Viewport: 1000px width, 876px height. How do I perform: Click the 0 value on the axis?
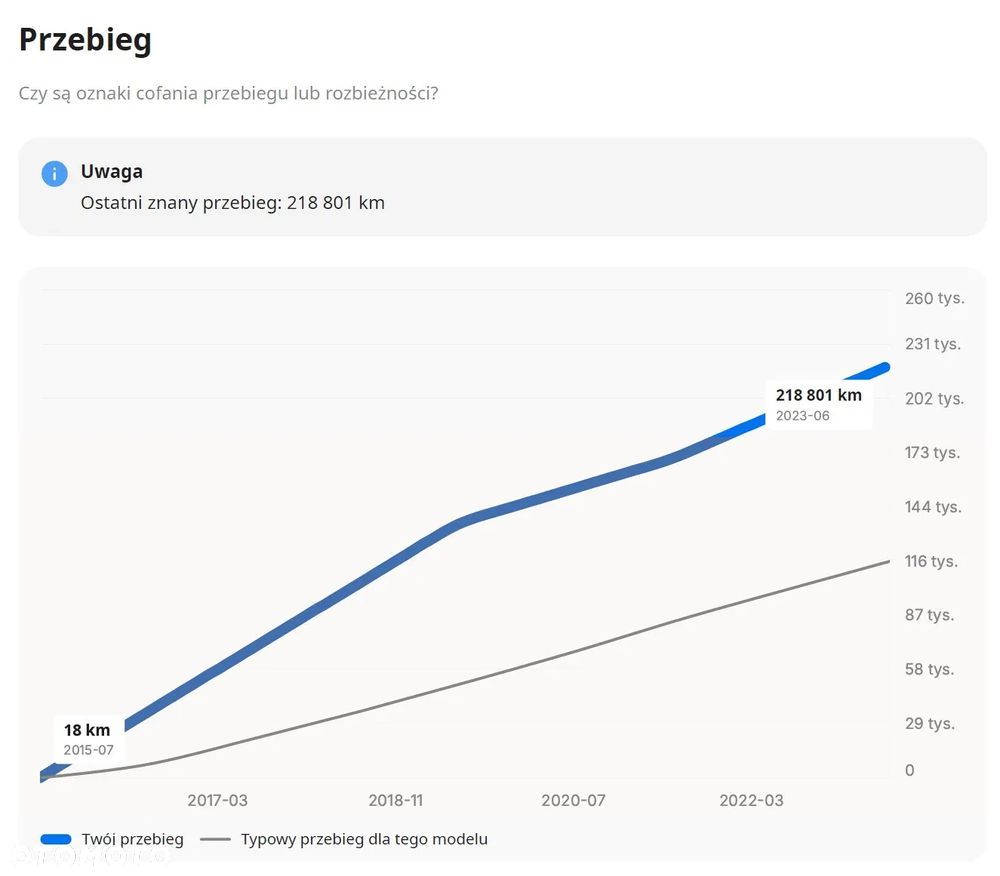coord(909,770)
